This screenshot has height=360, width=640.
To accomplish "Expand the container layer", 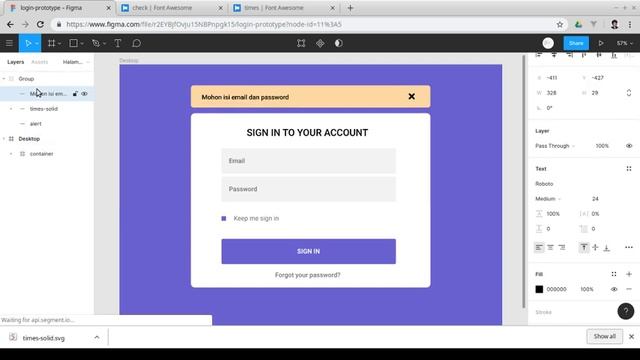I will (11, 154).
